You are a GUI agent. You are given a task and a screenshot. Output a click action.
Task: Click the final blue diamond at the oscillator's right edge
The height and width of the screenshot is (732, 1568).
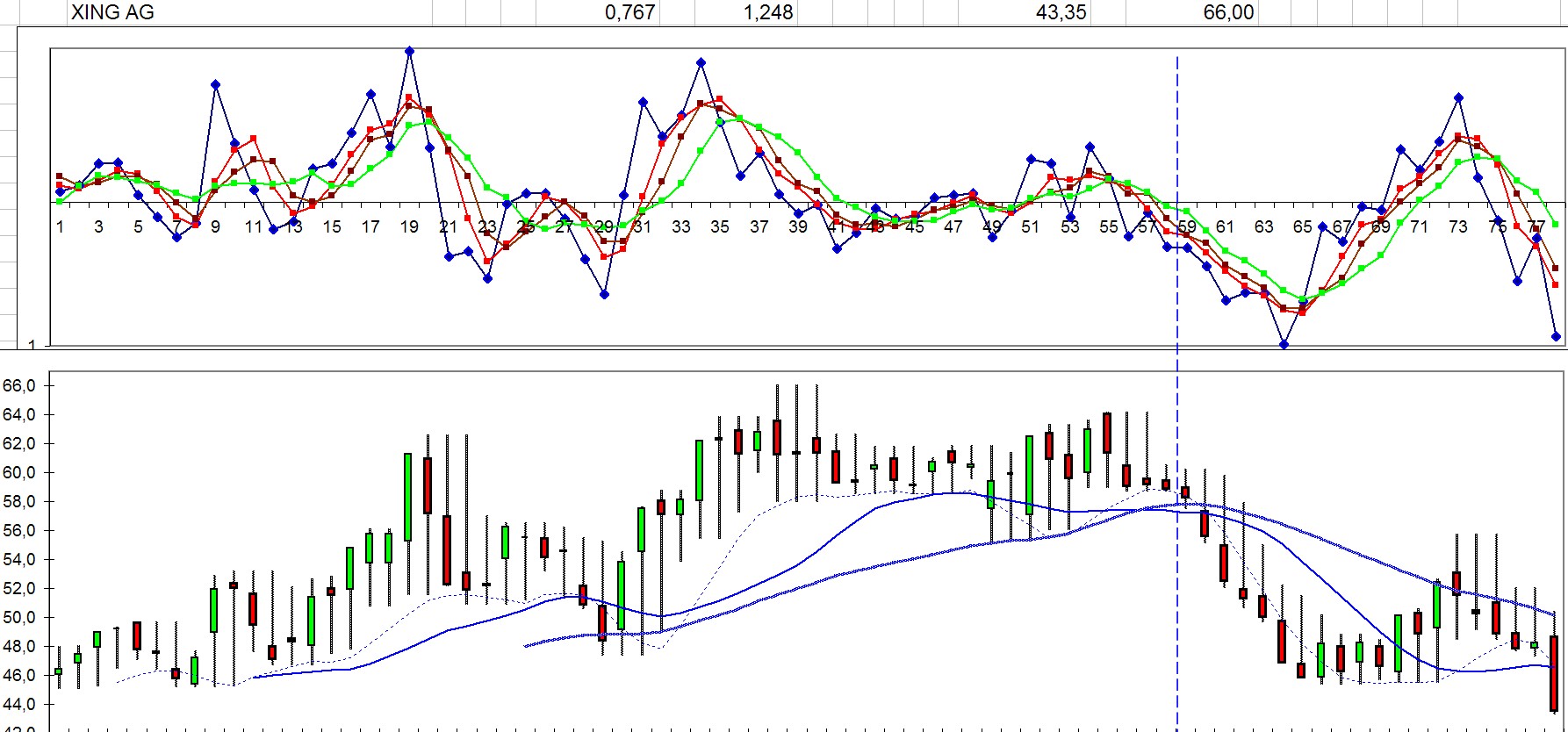click(x=1556, y=336)
